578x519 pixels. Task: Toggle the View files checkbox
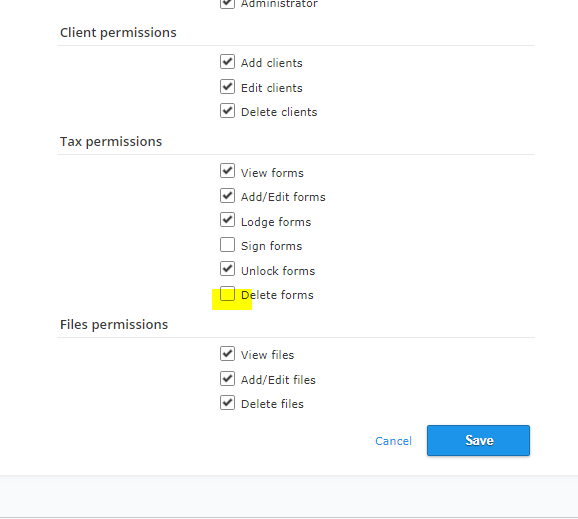click(227, 353)
